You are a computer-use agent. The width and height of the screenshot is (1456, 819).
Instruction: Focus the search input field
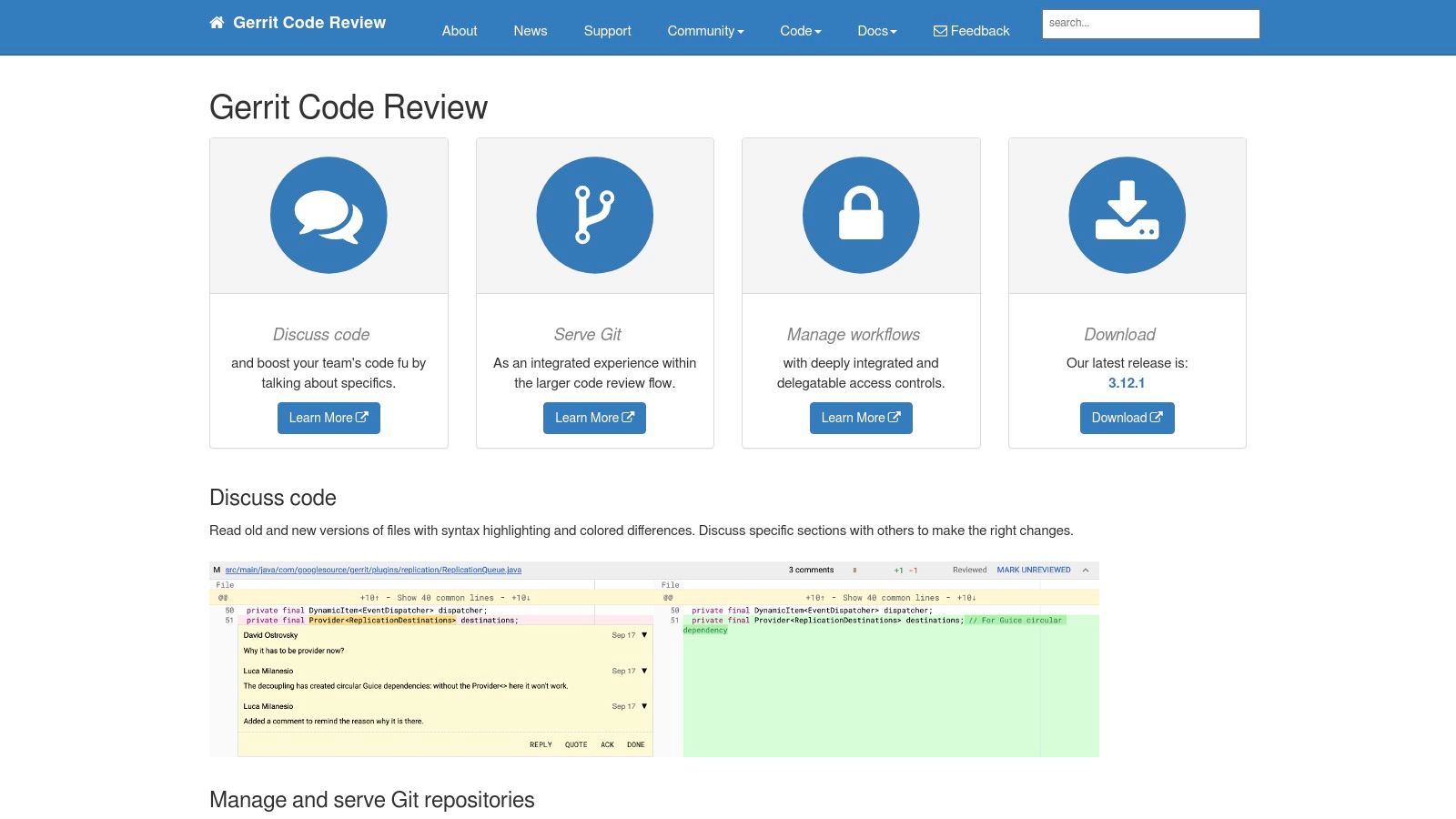pyautogui.click(x=1151, y=24)
